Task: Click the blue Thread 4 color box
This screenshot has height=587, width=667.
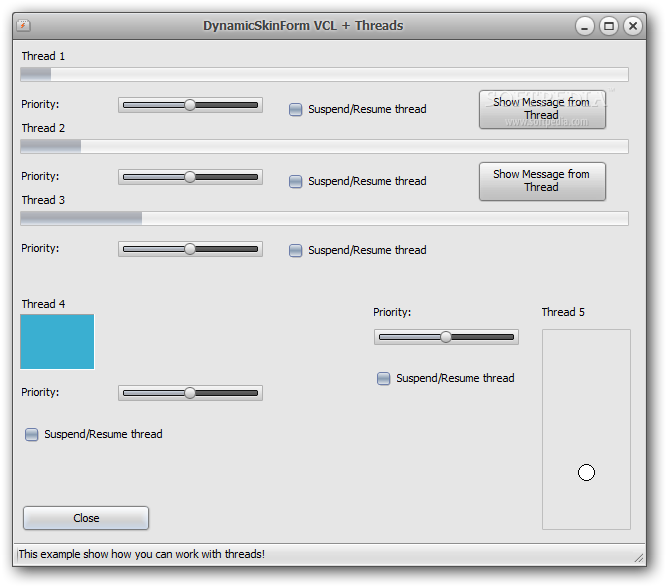Action: point(57,342)
